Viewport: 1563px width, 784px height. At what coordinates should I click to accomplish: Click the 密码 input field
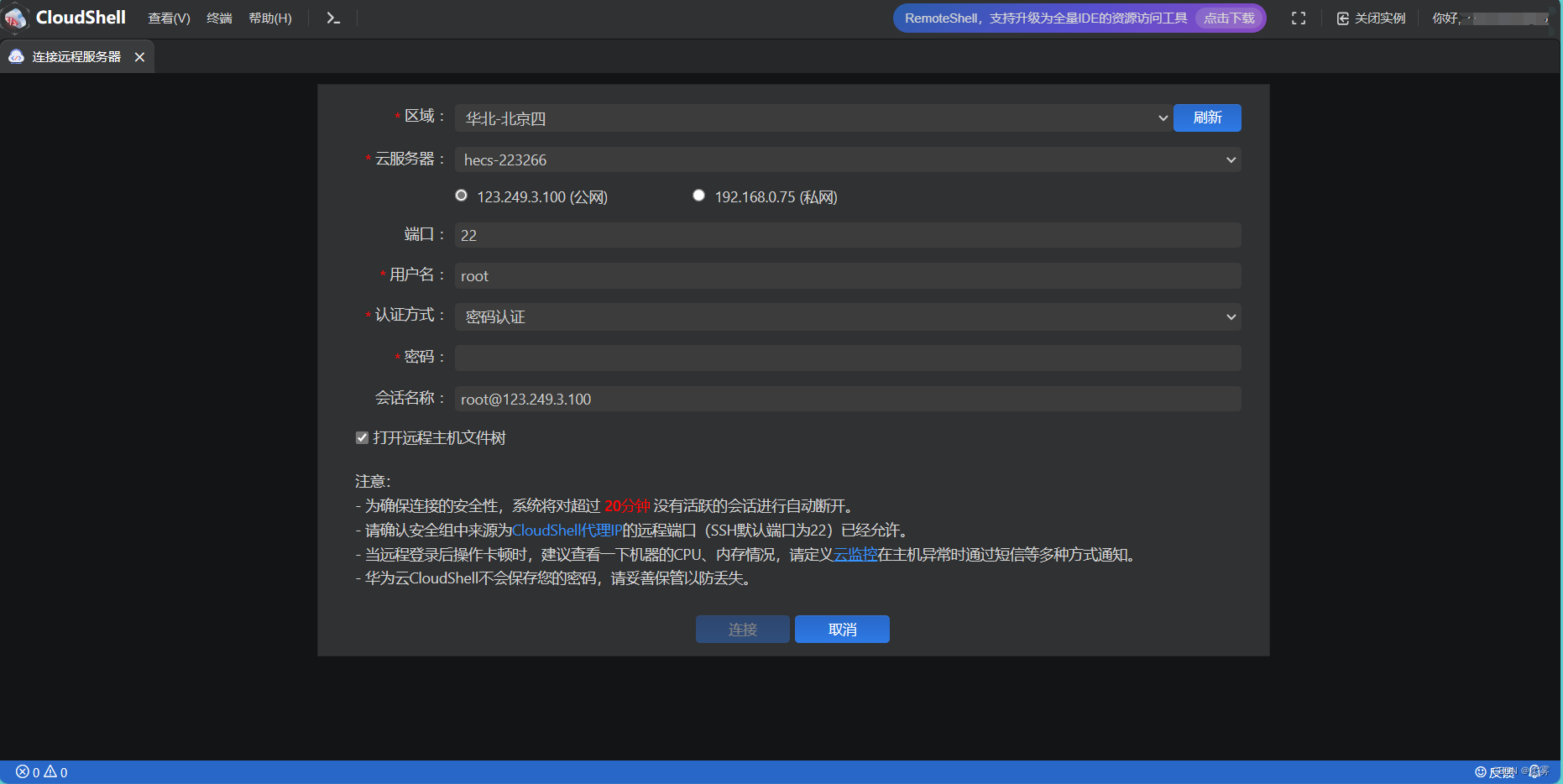pos(848,358)
